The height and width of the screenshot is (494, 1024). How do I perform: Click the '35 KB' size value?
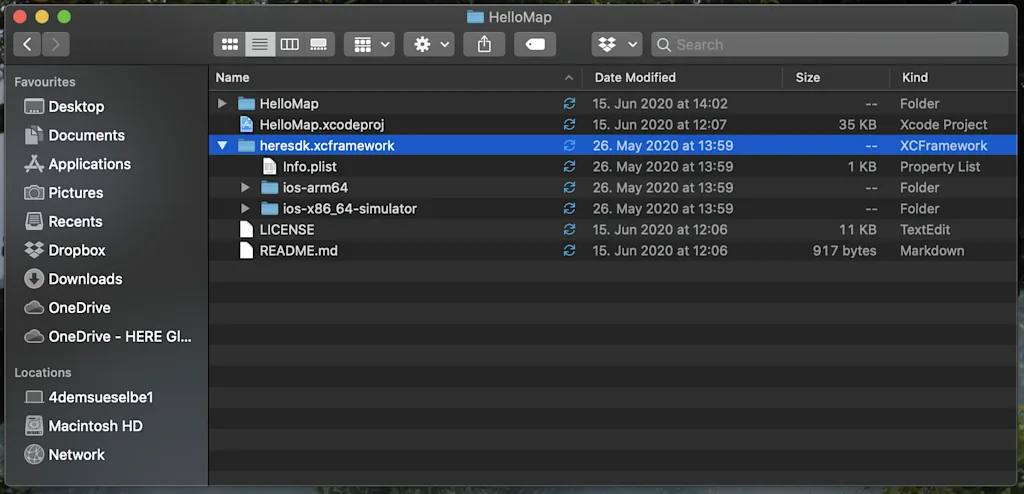click(x=857, y=124)
